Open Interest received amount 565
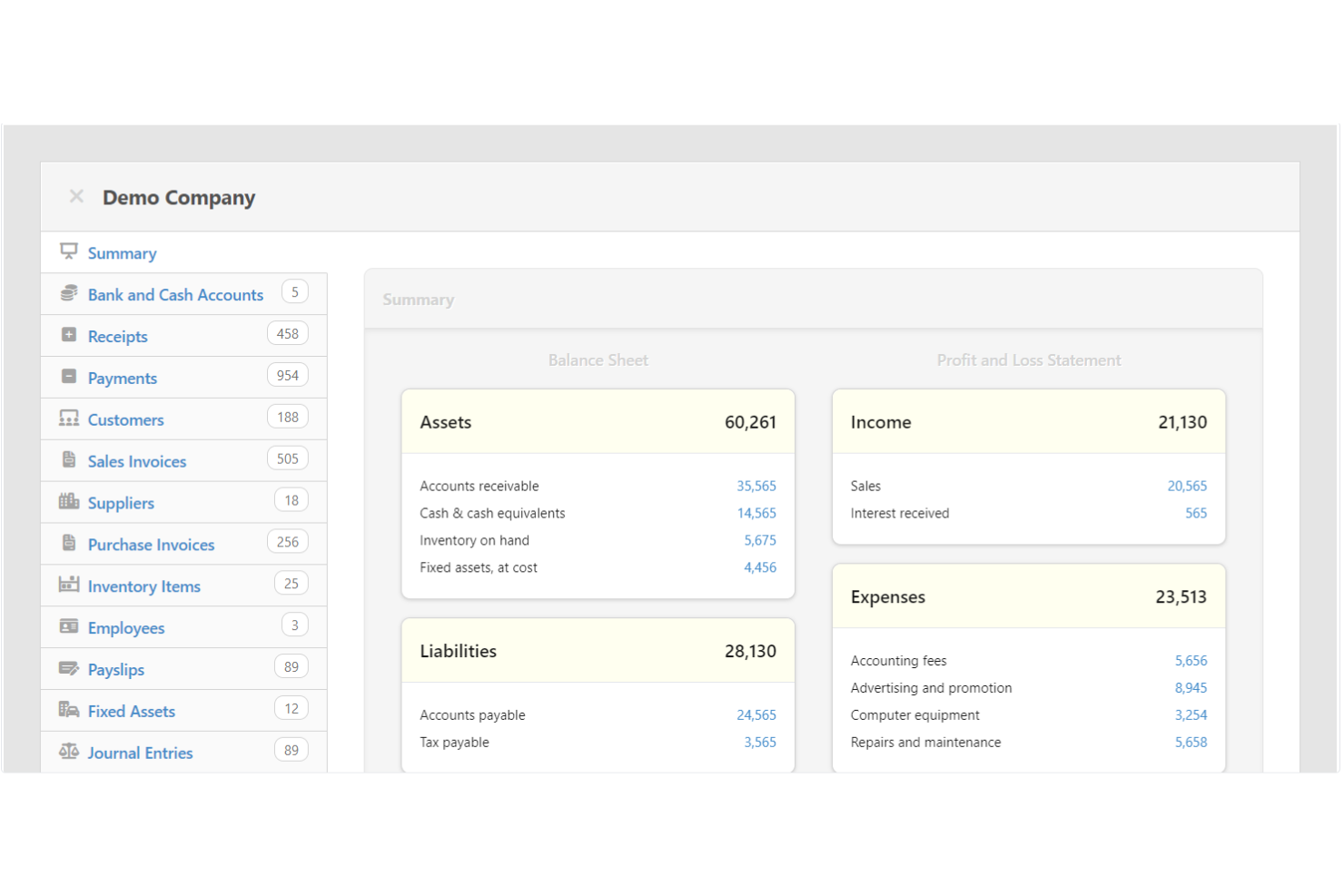The height and width of the screenshot is (896, 1344). (1196, 514)
